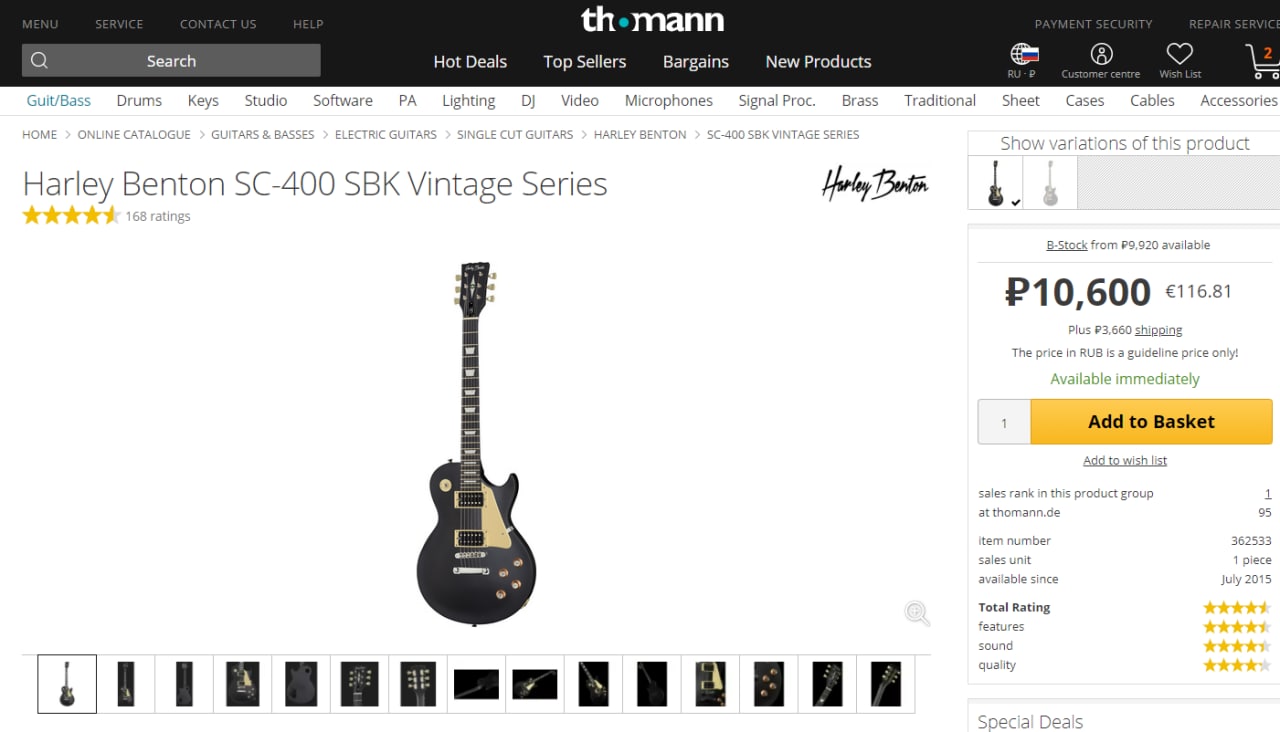Click the search magnifier icon
1280x732 pixels.
coord(39,60)
